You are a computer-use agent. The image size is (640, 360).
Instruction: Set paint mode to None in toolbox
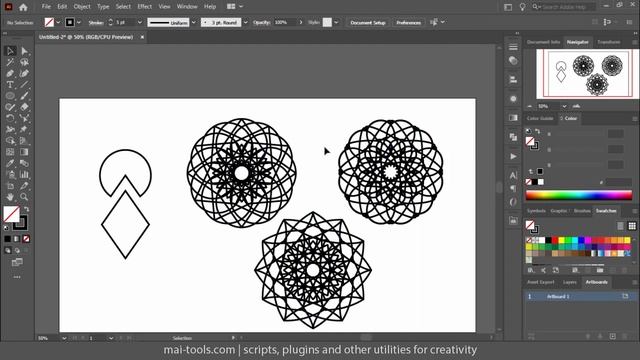[x=26, y=239]
